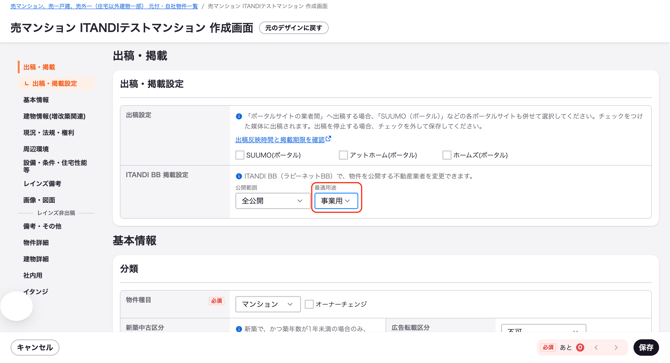Select 出稿・掲載 in the sidebar

click(x=39, y=67)
